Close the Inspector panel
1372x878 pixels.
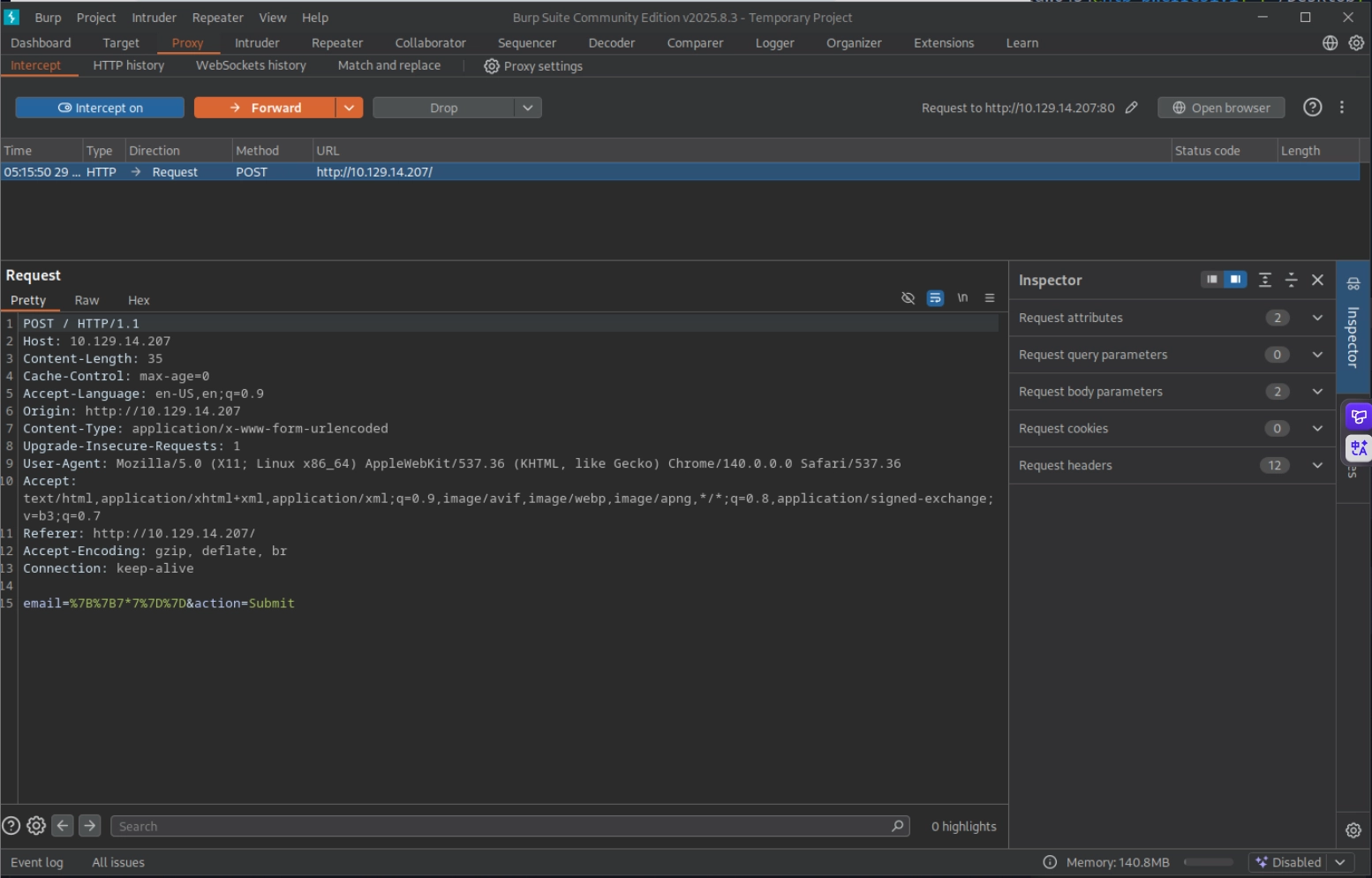(x=1317, y=280)
